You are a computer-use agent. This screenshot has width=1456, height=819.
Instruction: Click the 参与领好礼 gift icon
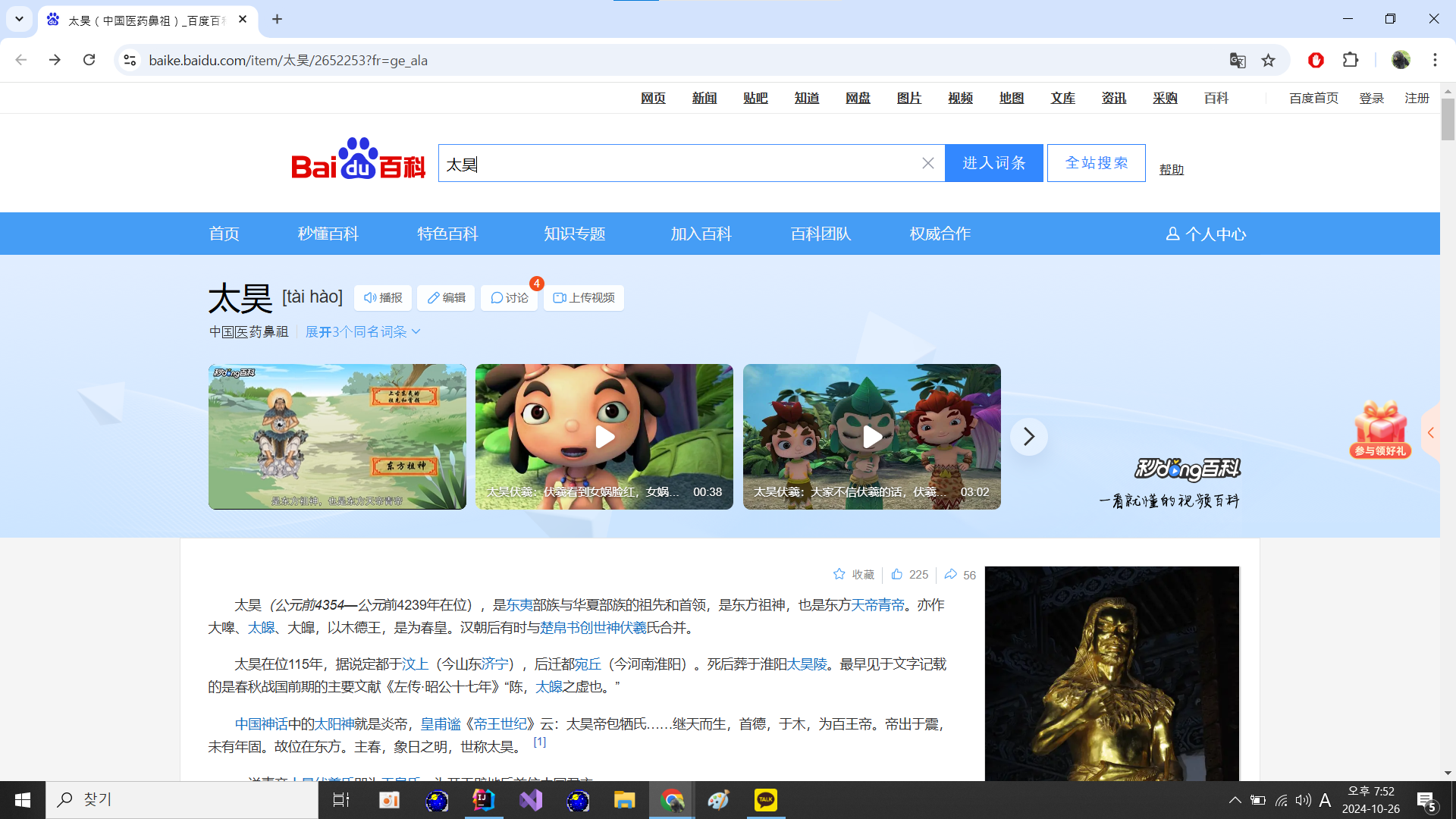tap(1380, 430)
